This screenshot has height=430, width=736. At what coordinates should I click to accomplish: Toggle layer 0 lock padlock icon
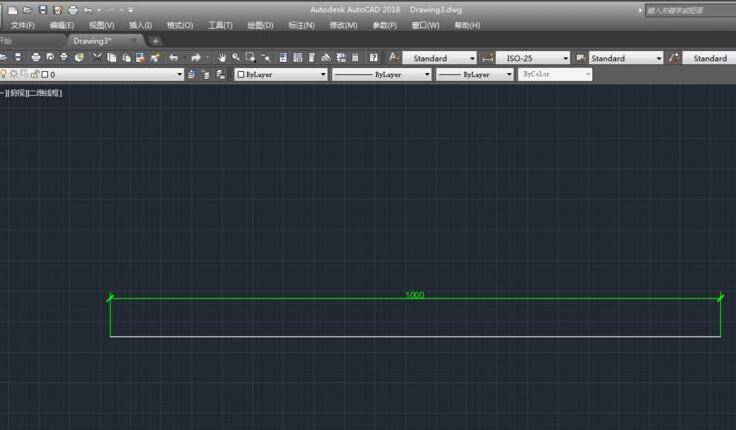point(34,74)
